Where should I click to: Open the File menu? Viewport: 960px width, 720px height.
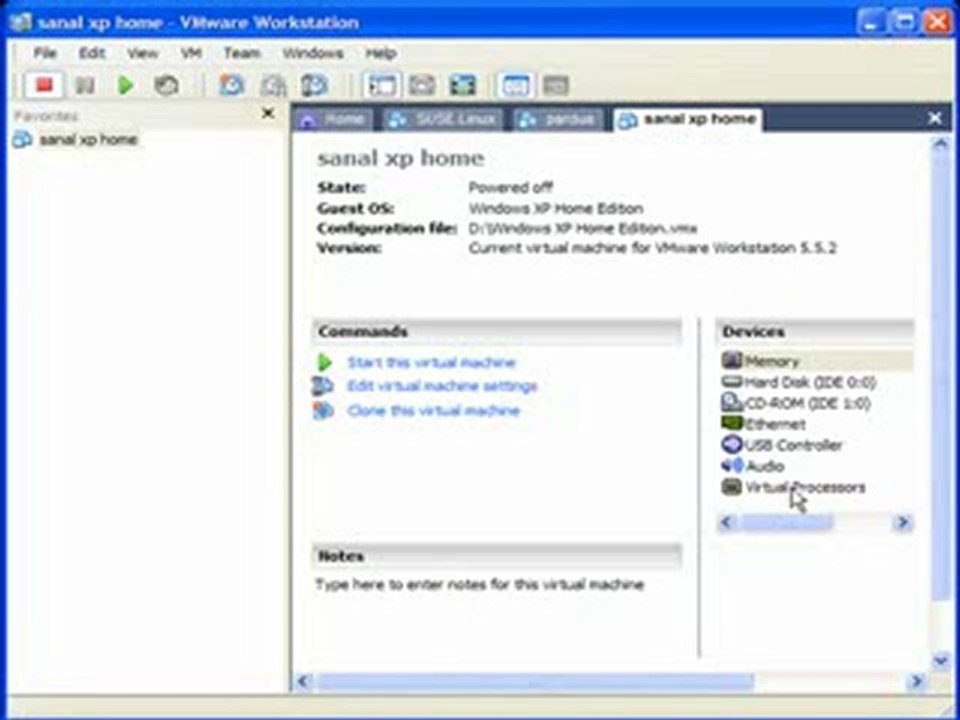pyautogui.click(x=45, y=53)
